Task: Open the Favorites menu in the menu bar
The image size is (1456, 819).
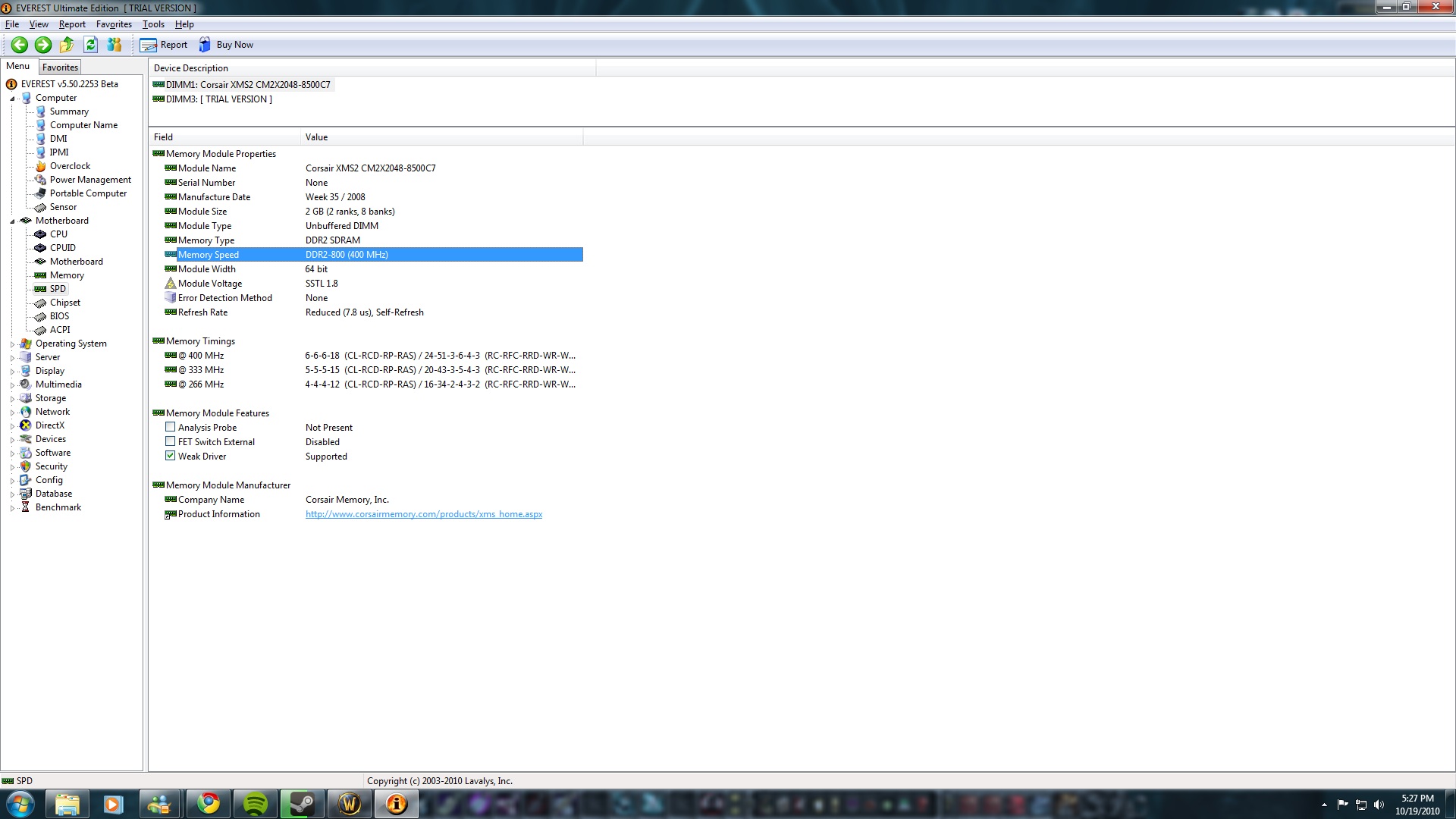Action: click(114, 24)
